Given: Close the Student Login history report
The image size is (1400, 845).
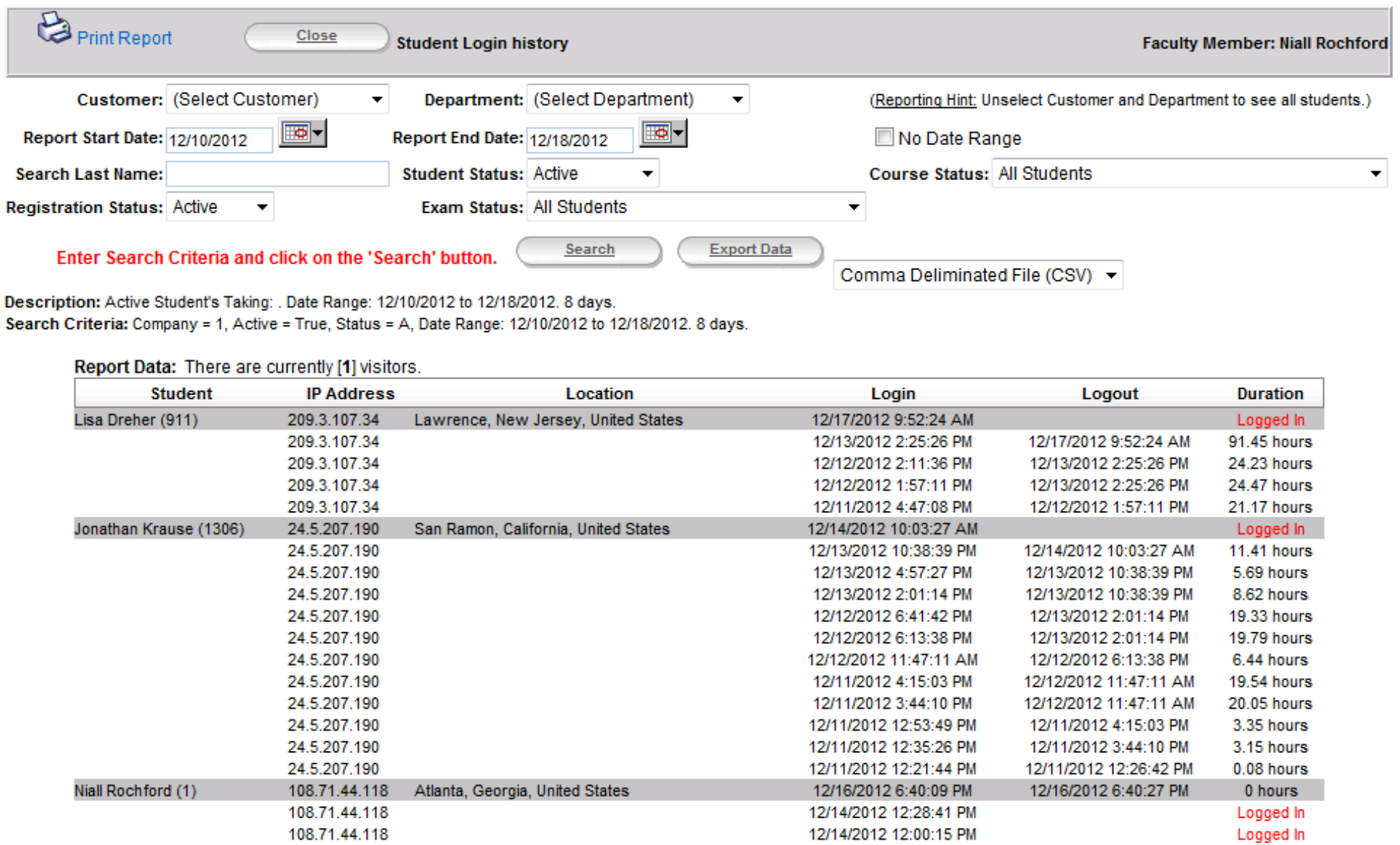Looking at the screenshot, I should 316,36.
